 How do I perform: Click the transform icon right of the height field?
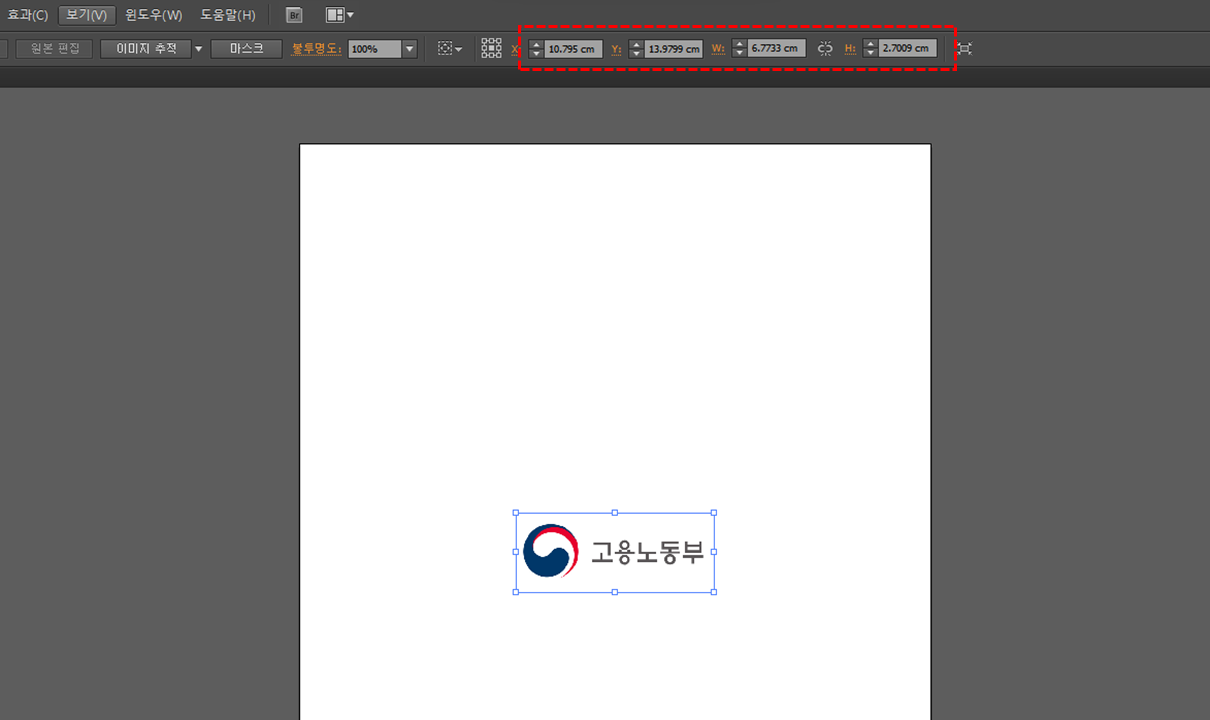point(963,48)
